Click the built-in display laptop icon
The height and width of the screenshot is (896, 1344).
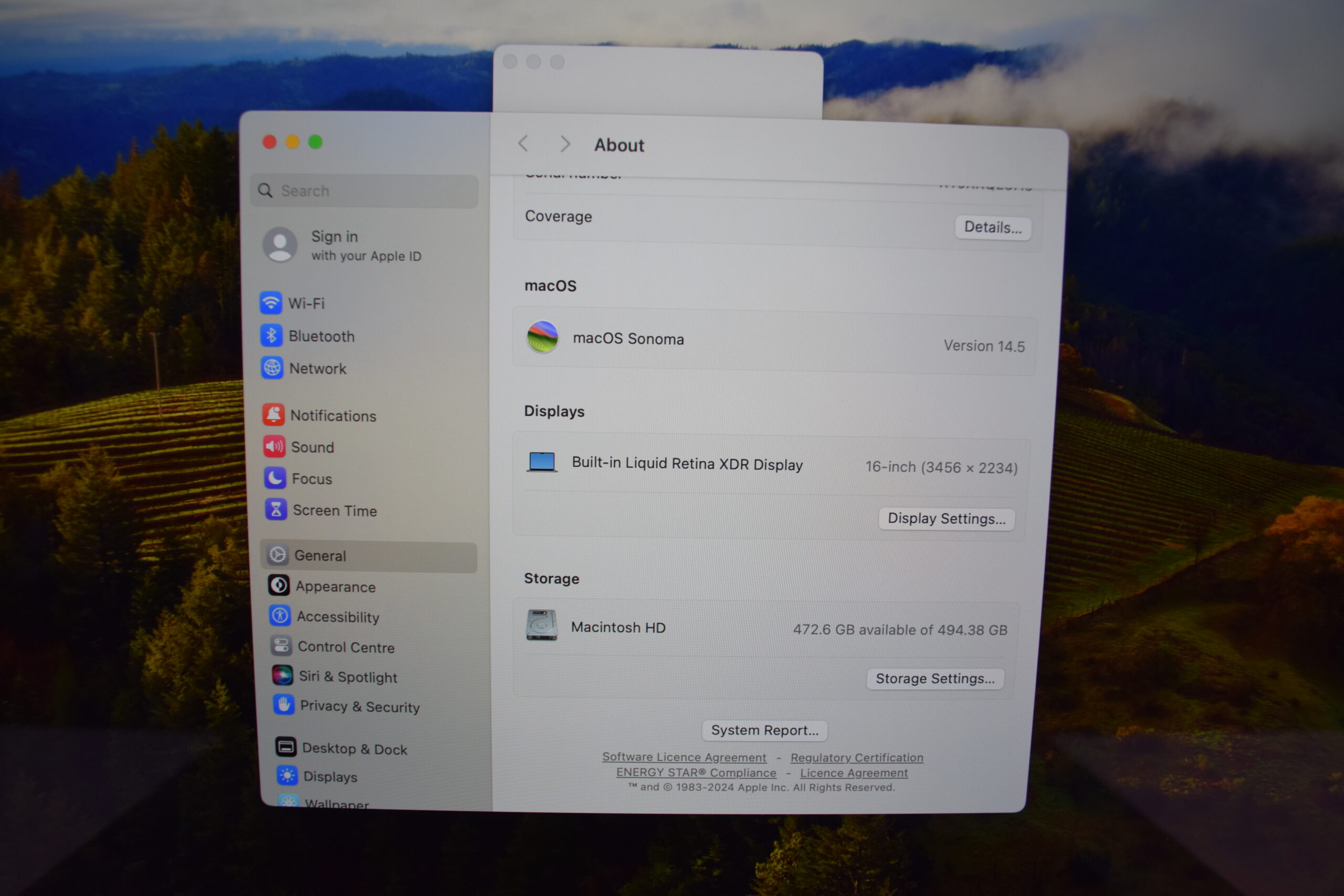[x=542, y=462]
